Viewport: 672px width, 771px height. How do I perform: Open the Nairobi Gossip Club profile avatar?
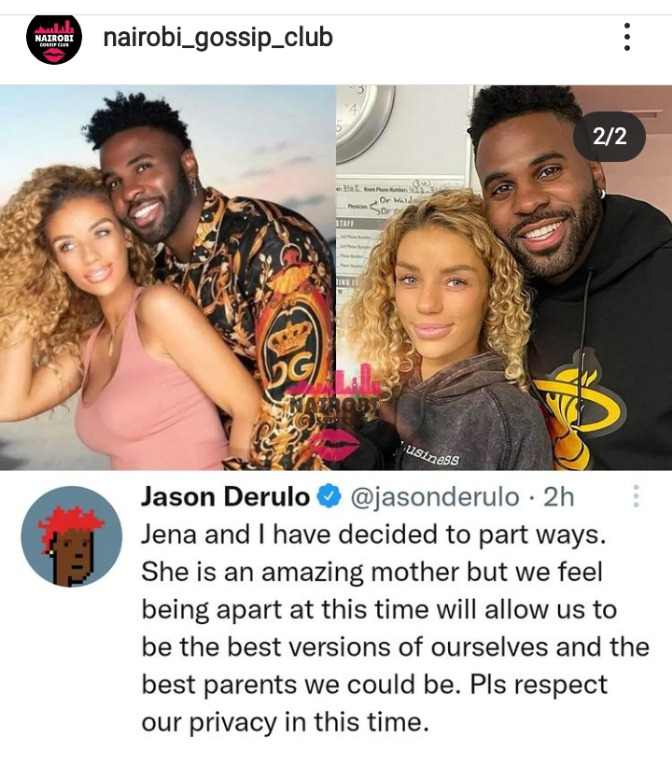coord(54,39)
